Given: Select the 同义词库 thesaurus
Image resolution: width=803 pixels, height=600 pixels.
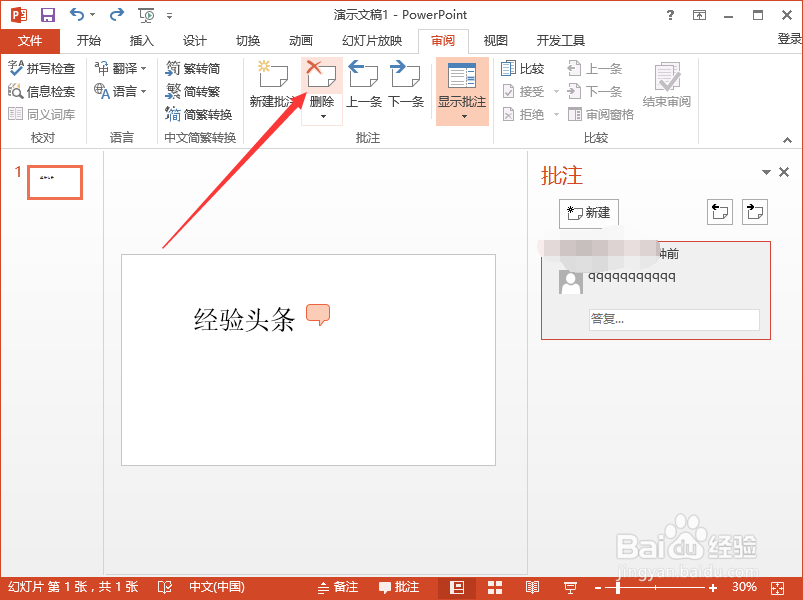Looking at the screenshot, I should 42,113.
